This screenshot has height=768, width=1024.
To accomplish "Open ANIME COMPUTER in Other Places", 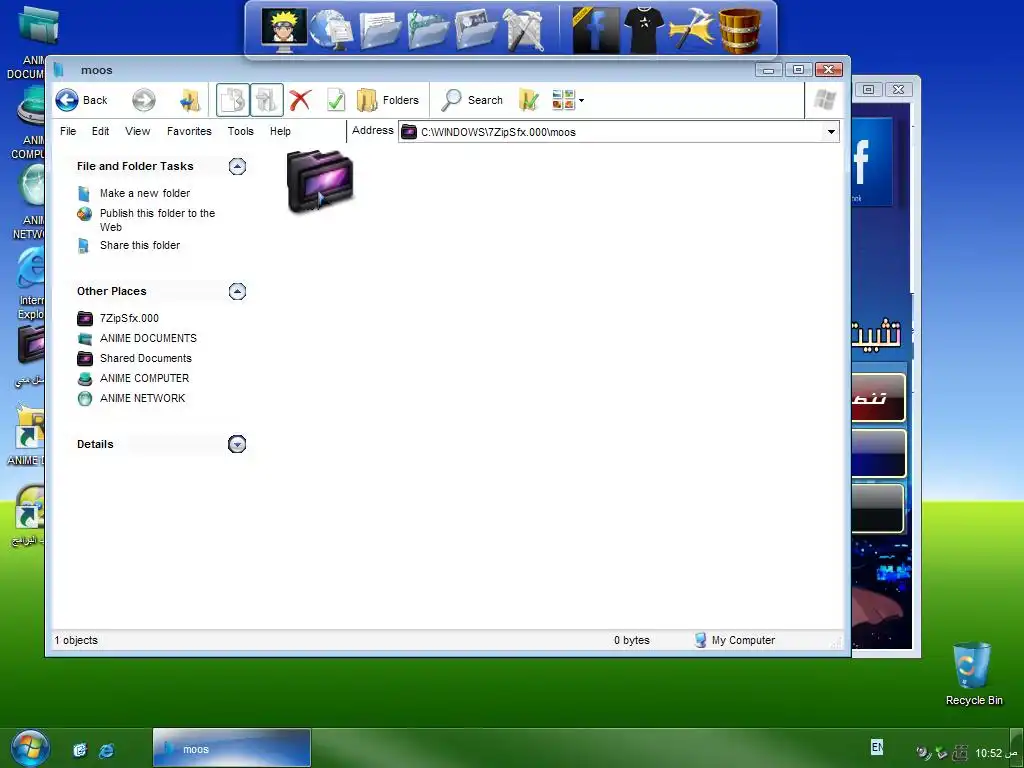I will coord(144,378).
